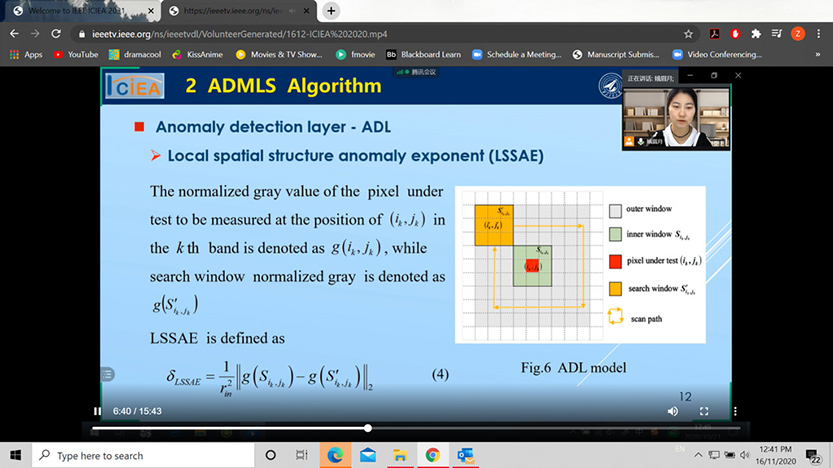Mute the video with speaker icon
The width and height of the screenshot is (833, 468).
click(x=673, y=411)
